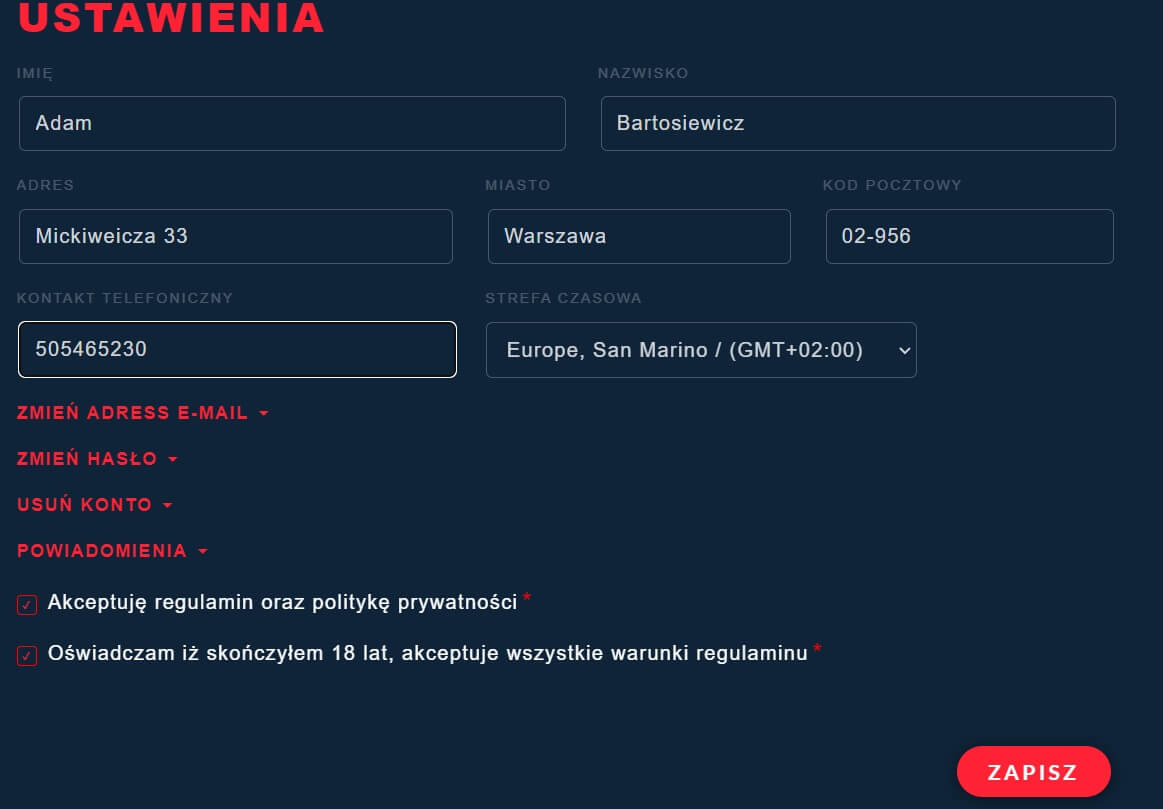The height and width of the screenshot is (809, 1163).
Task: Expand Zmień adress e-mail section
Action: (133, 413)
